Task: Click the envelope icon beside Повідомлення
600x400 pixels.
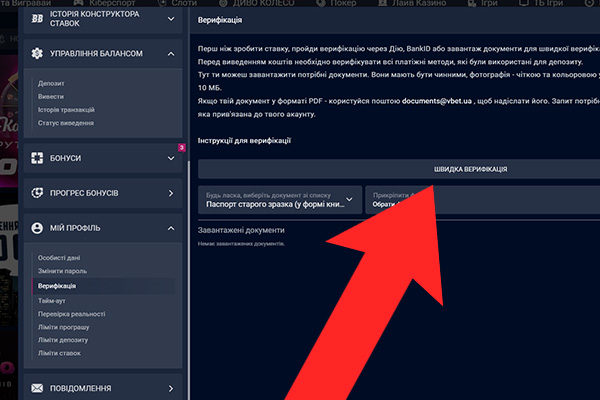Action: [37, 388]
